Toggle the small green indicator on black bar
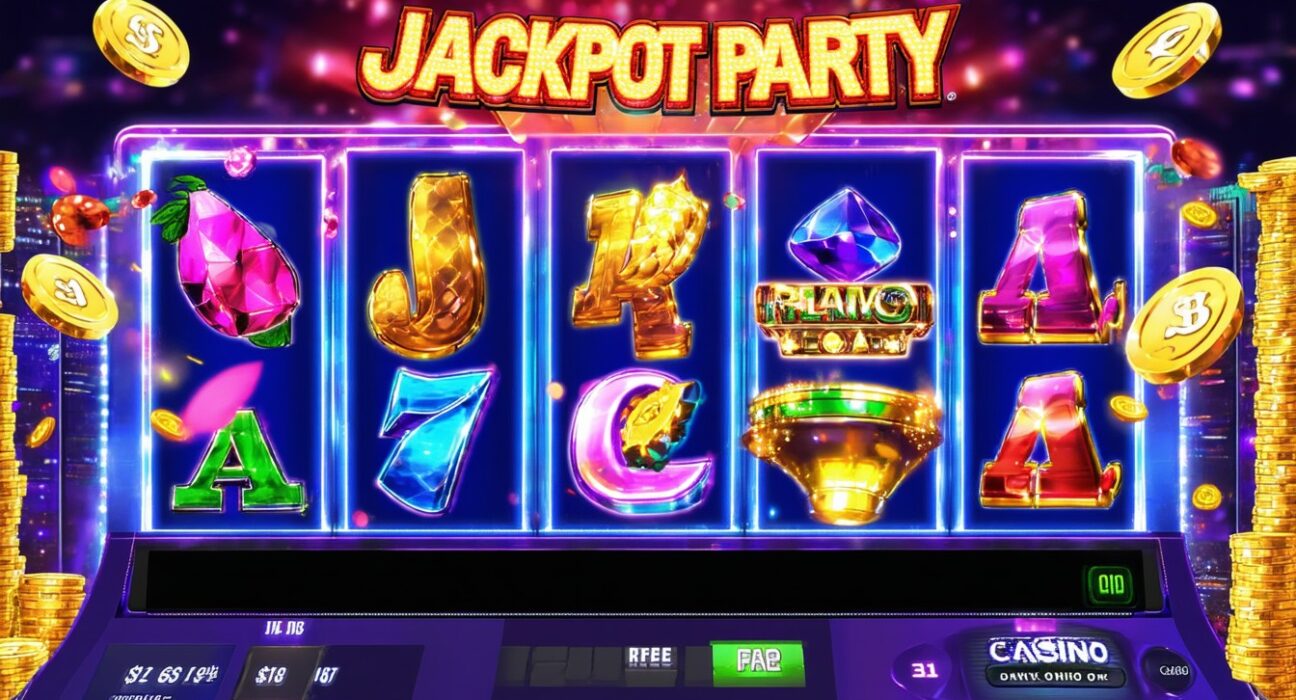This screenshot has height=700, width=1296. (x=1111, y=586)
